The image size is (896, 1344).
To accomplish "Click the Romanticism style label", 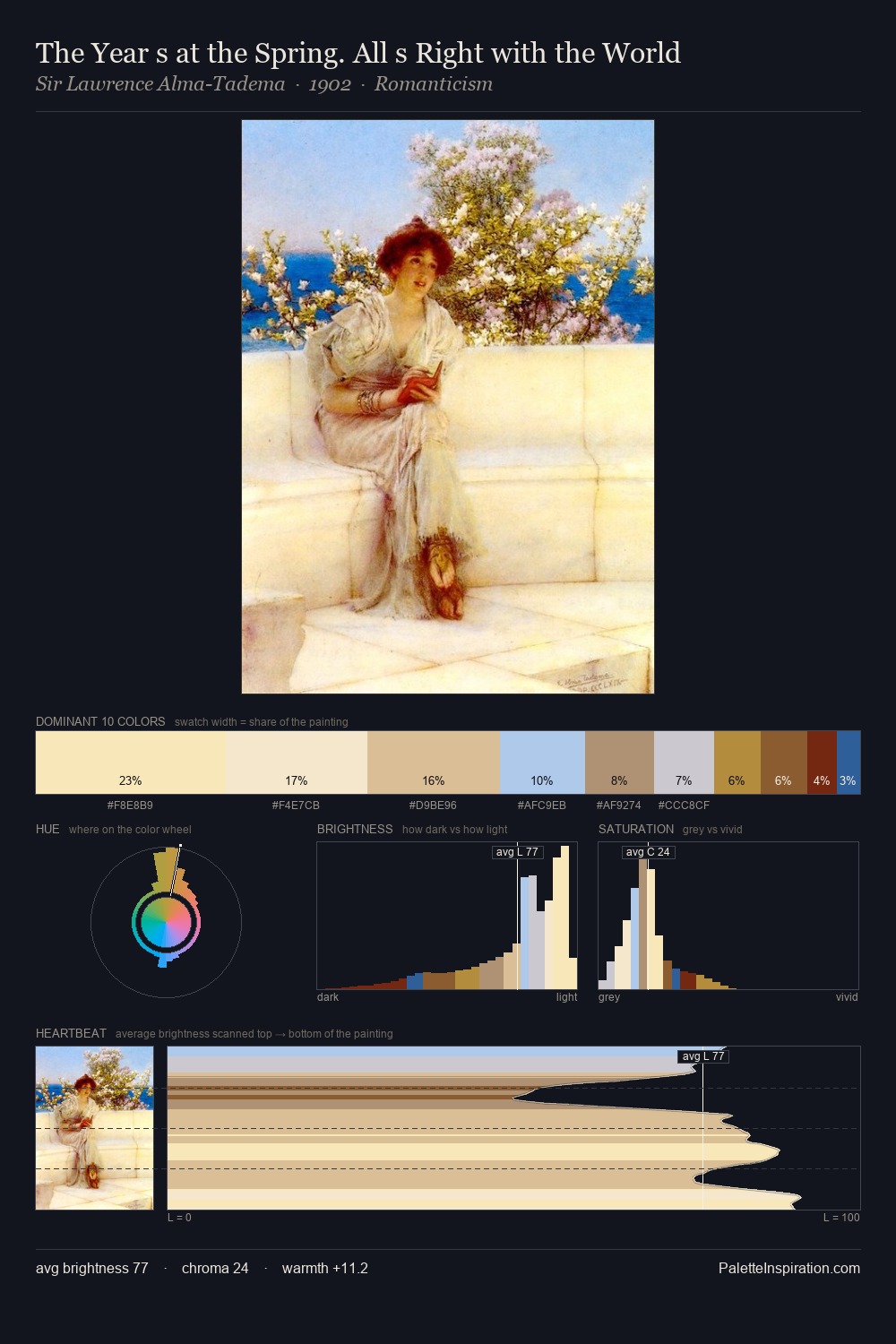I will [434, 84].
